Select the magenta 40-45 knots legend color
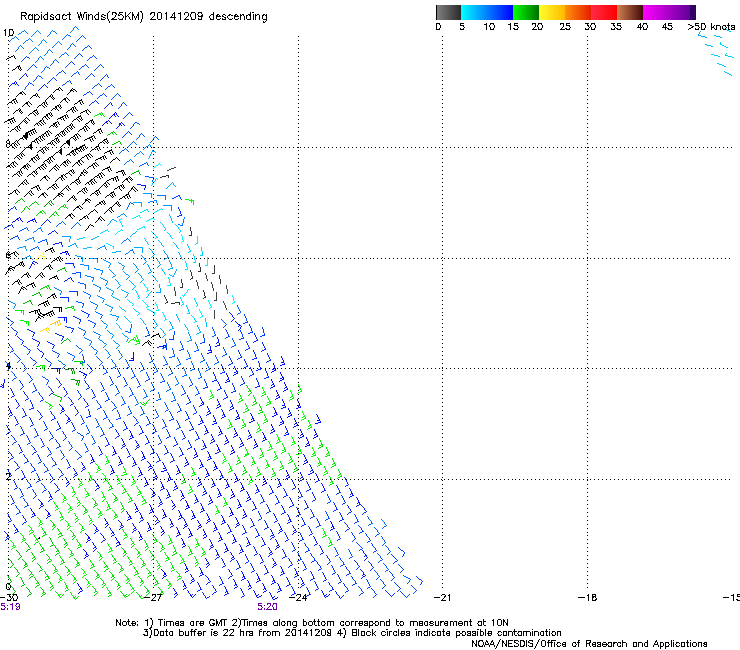 (656, 12)
